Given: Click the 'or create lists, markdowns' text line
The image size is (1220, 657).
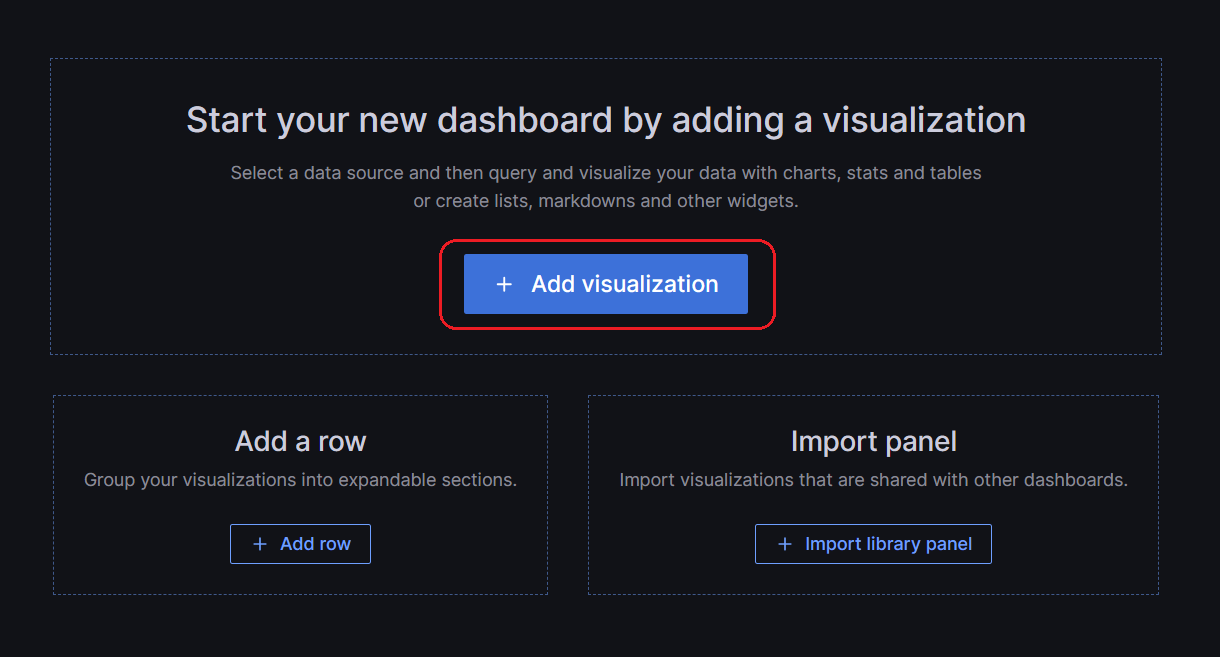Looking at the screenshot, I should (605, 201).
